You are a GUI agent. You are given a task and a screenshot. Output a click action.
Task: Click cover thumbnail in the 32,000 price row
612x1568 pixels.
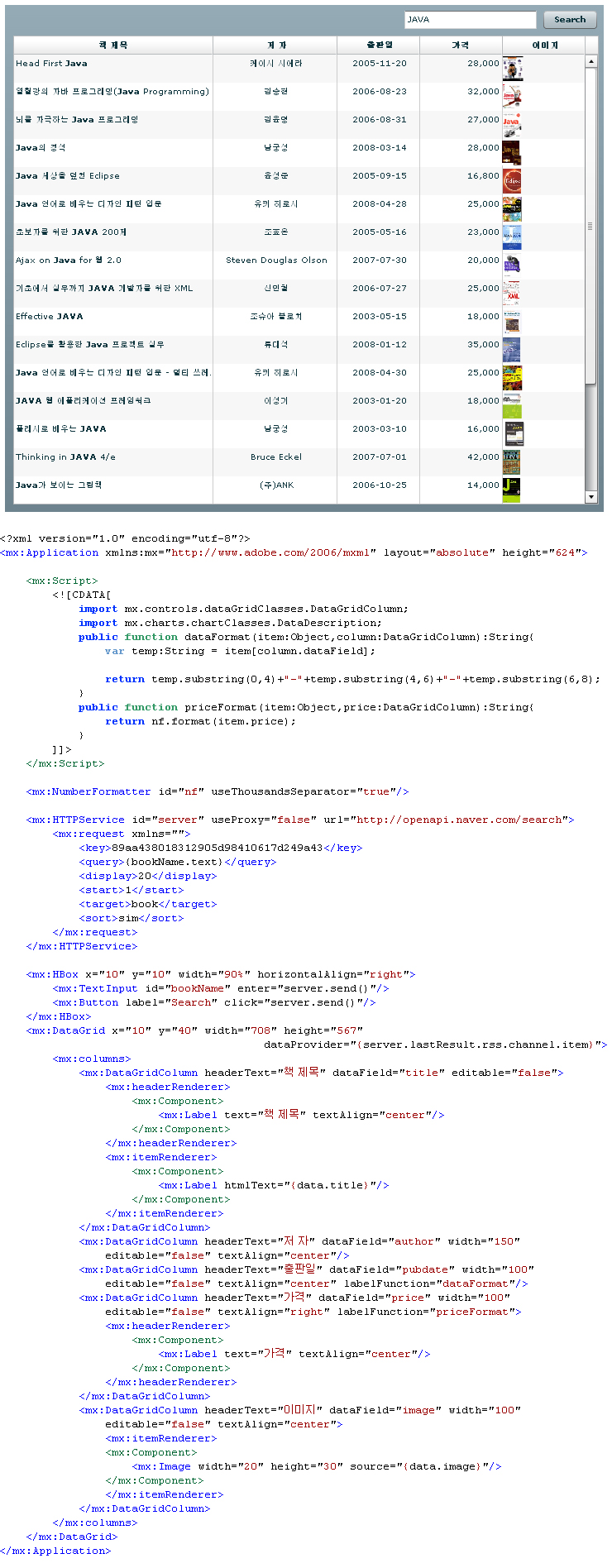tap(512, 97)
